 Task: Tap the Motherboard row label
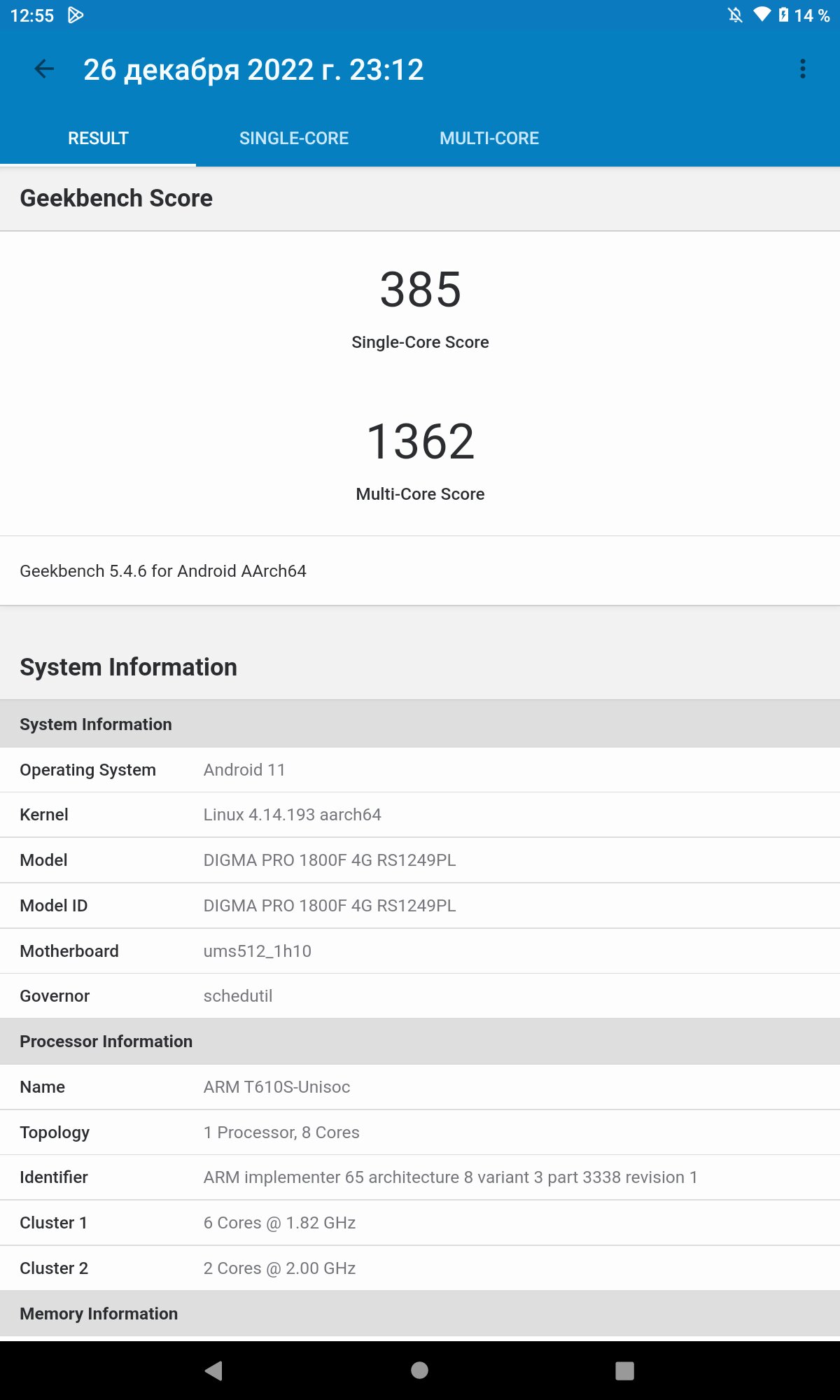pyautogui.click(x=69, y=951)
